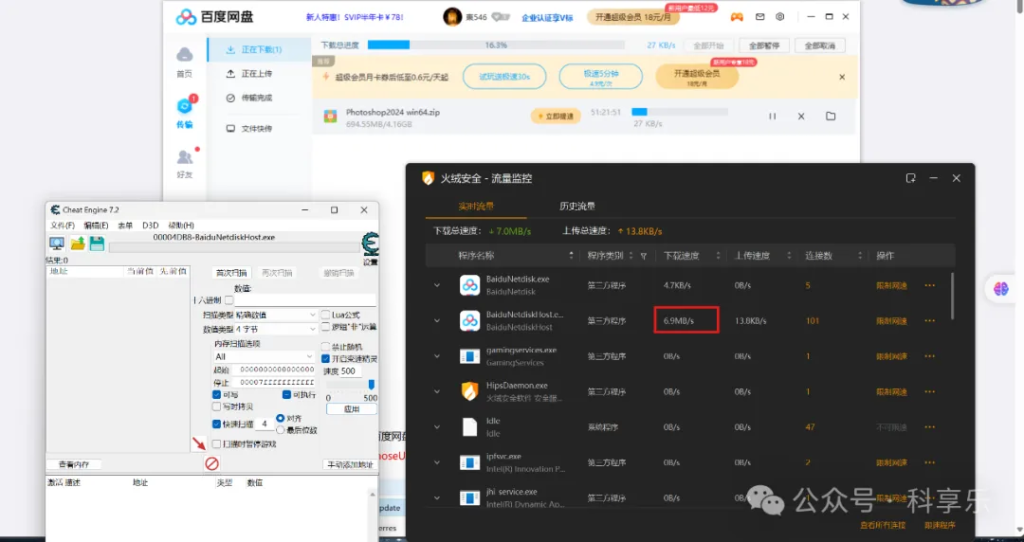Viewport: 1024px width, 542px height.
Task: Open the settings gear icon in Baidu Netdisk header
Action: pyautogui.click(x=780, y=17)
